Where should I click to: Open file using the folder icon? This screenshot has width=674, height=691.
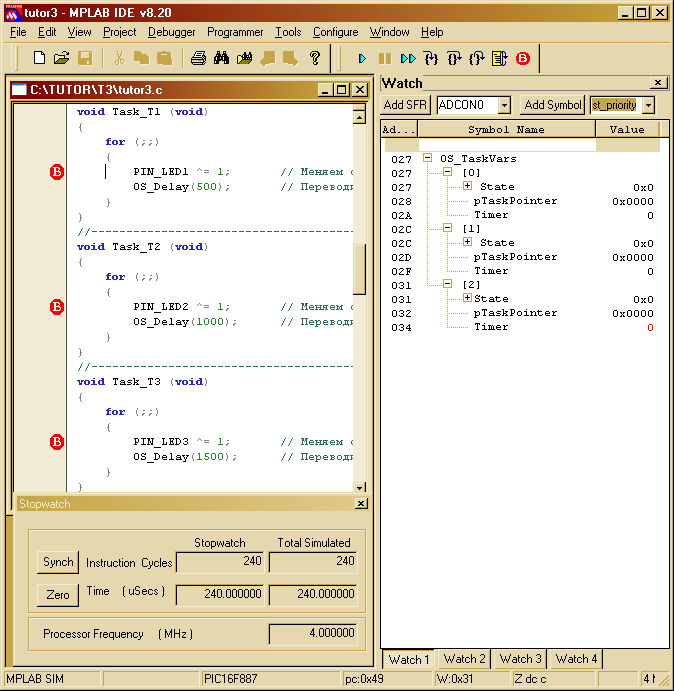tap(62, 58)
